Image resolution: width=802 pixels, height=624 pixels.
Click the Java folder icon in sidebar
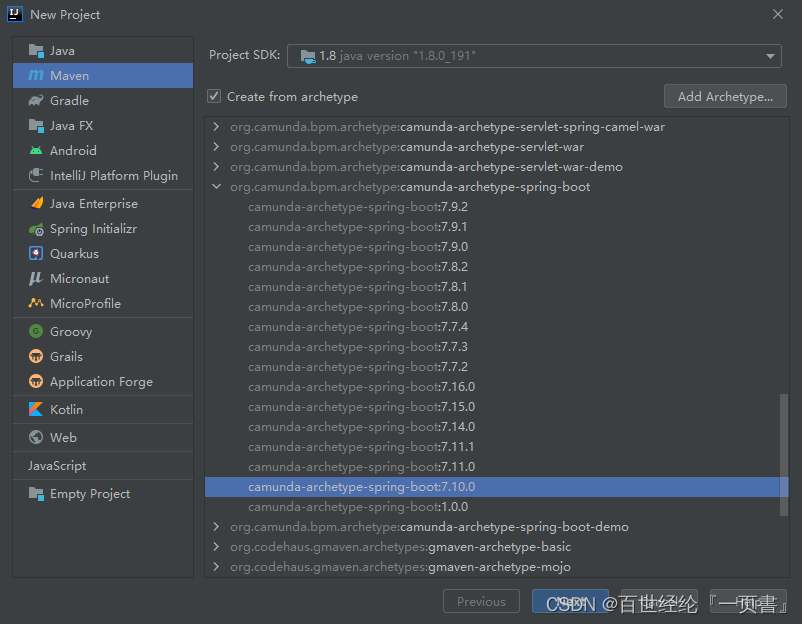(36, 51)
